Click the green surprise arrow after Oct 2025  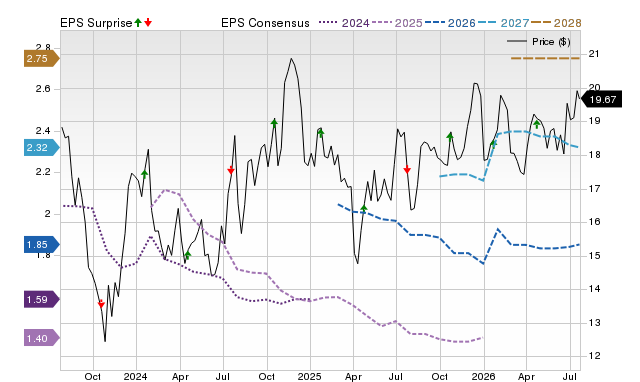click(450, 136)
